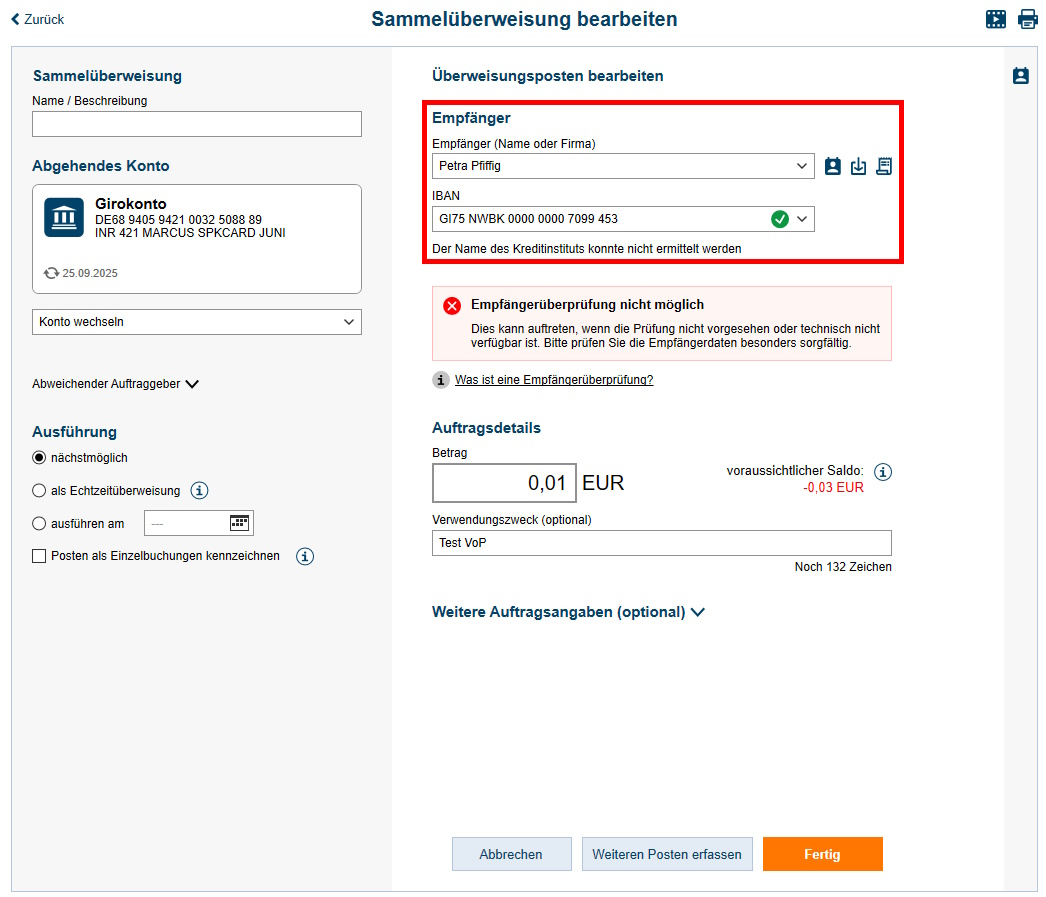Click the printer icon in header

pyautogui.click(x=1028, y=19)
